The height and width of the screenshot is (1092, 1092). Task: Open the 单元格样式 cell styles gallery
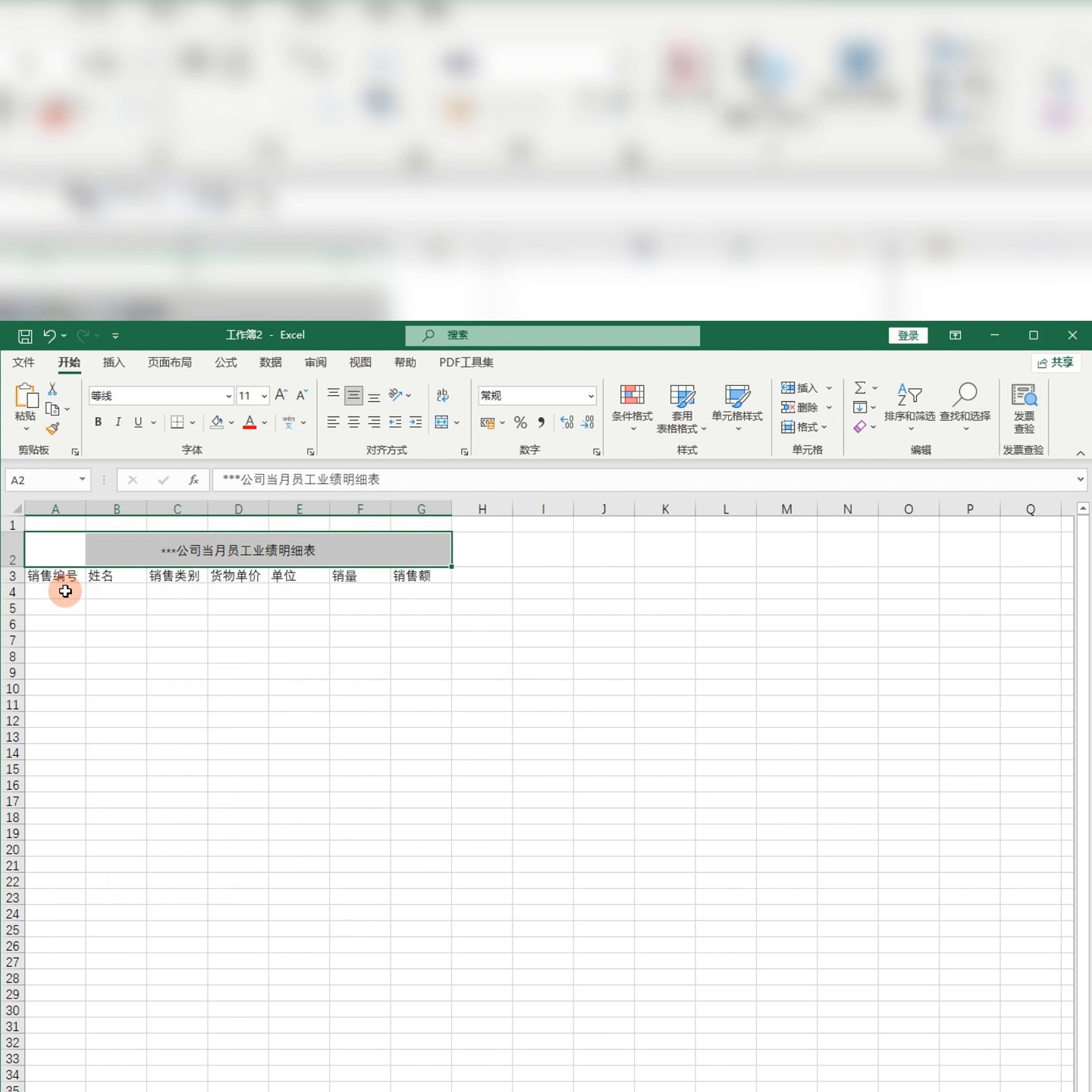(x=737, y=408)
